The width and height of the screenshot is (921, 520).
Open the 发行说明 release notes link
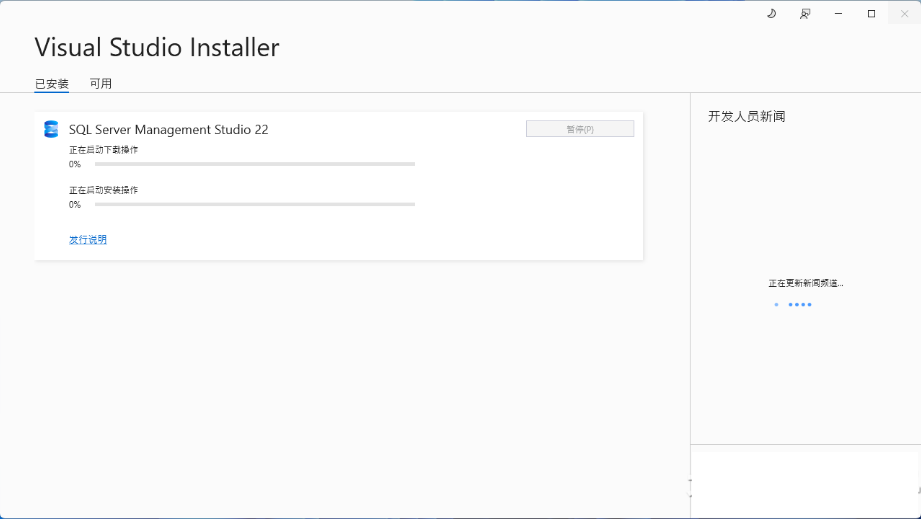click(88, 240)
